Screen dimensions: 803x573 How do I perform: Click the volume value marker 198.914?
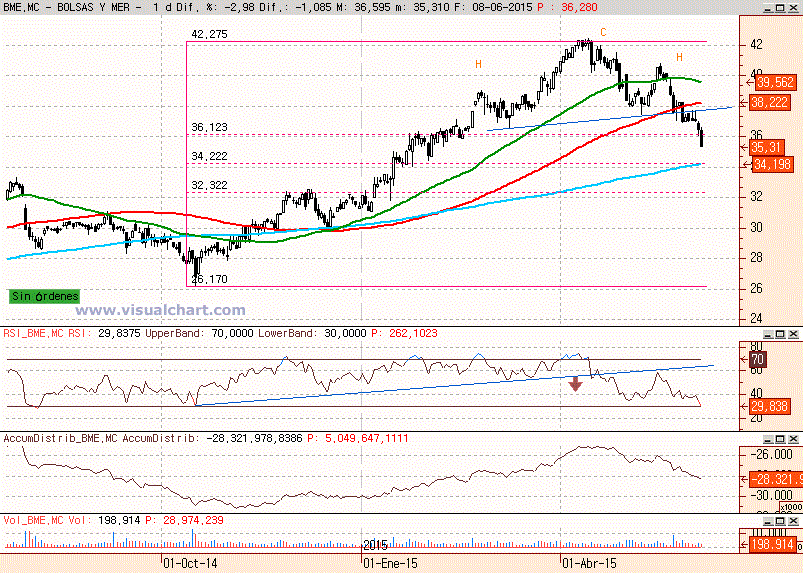(x=771, y=544)
